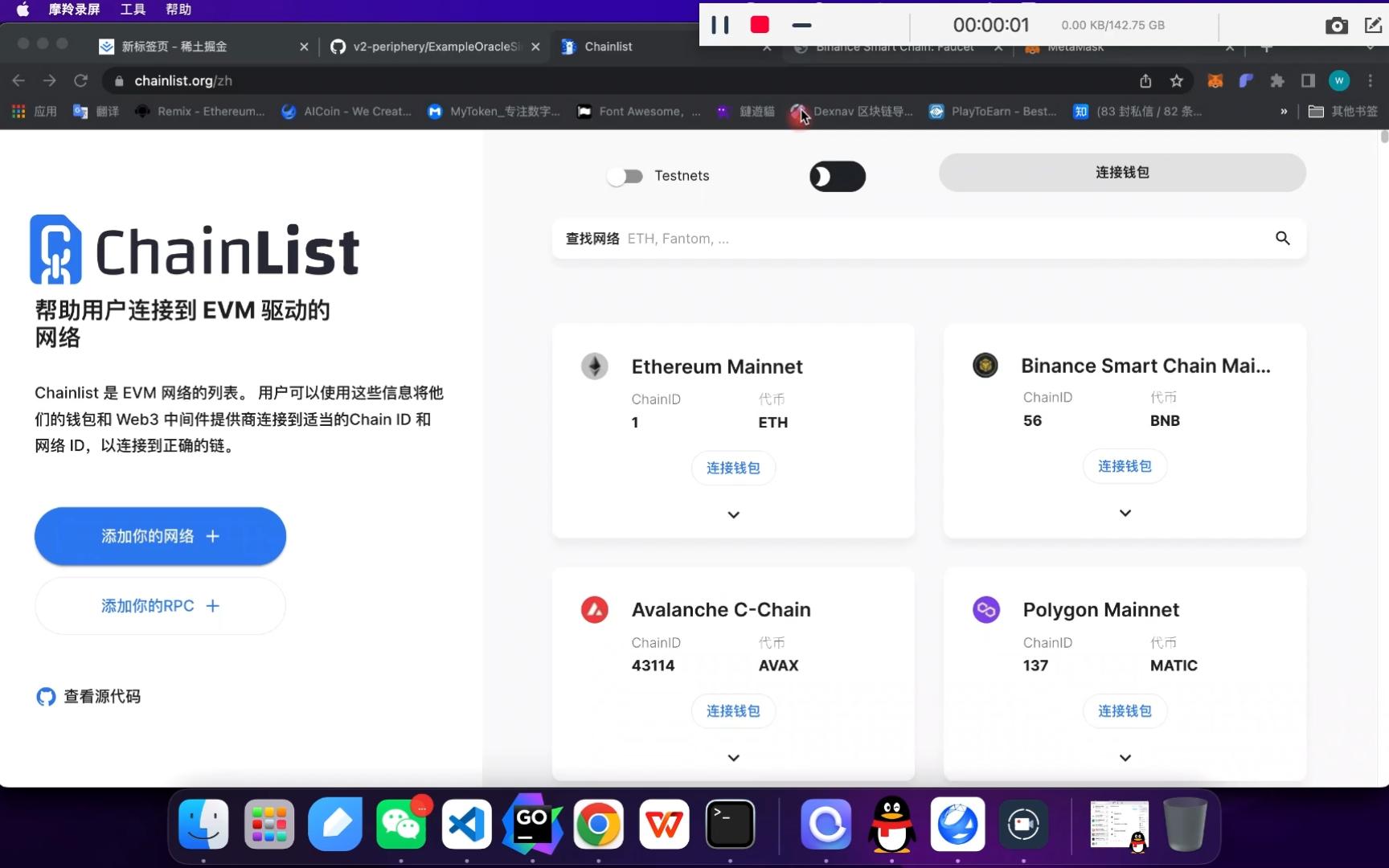The image size is (1389, 868).
Task: Bookmark this page with star icon
Action: coord(1177,80)
